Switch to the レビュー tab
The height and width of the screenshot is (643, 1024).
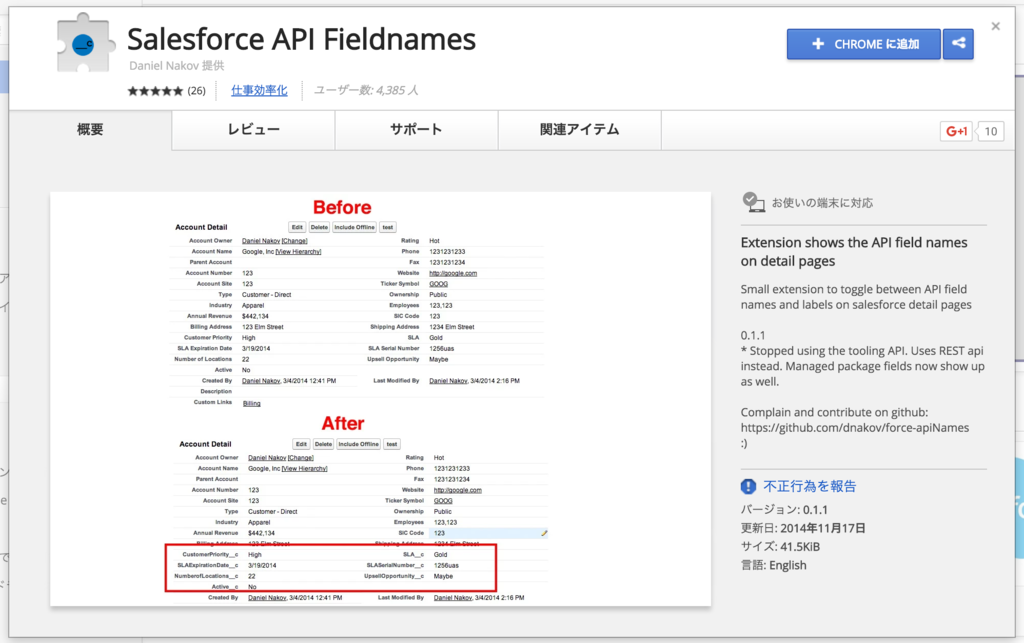pyautogui.click(x=253, y=130)
